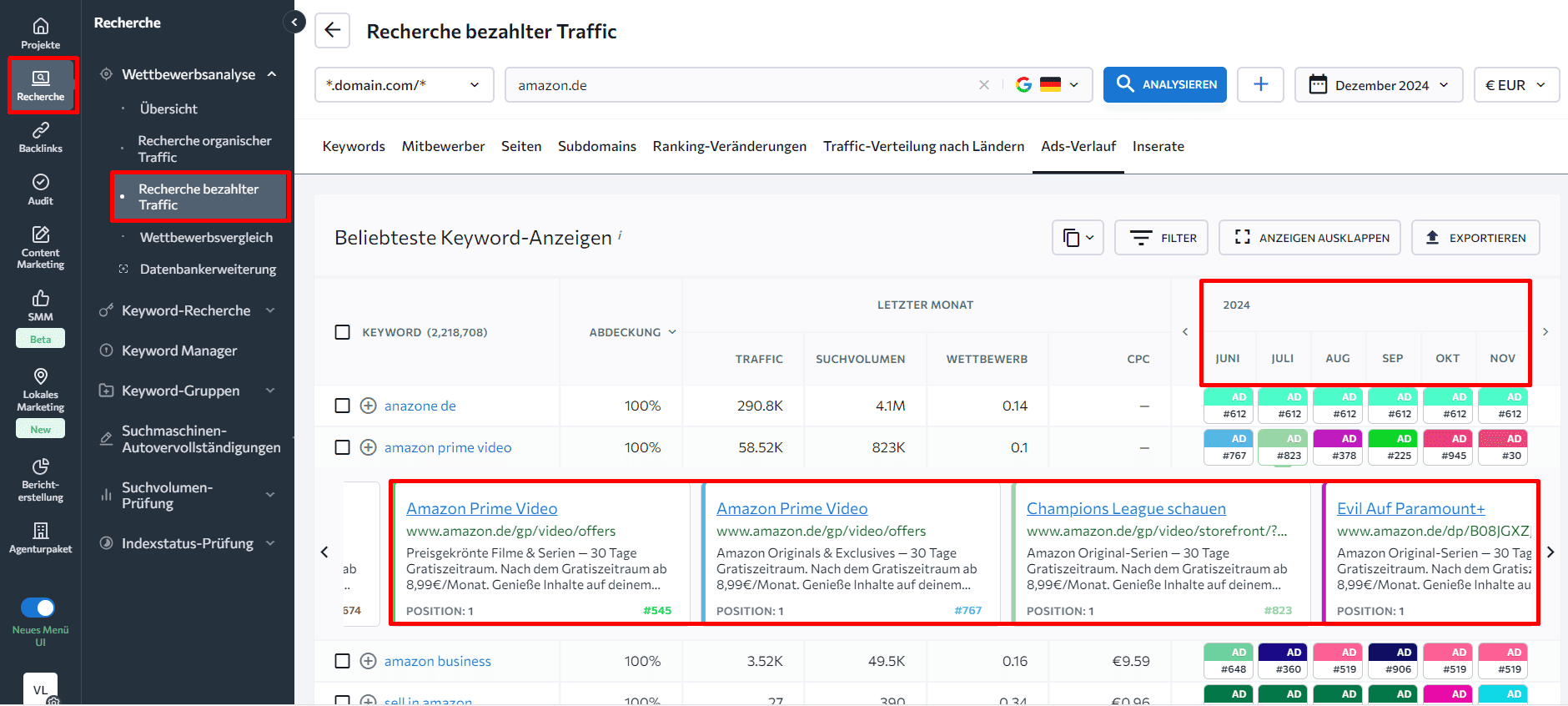Click the info icon beside Beliebteste Keyword-Anzeigen
Image resolution: width=1568 pixels, height=706 pixels.
pyautogui.click(x=620, y=236)
